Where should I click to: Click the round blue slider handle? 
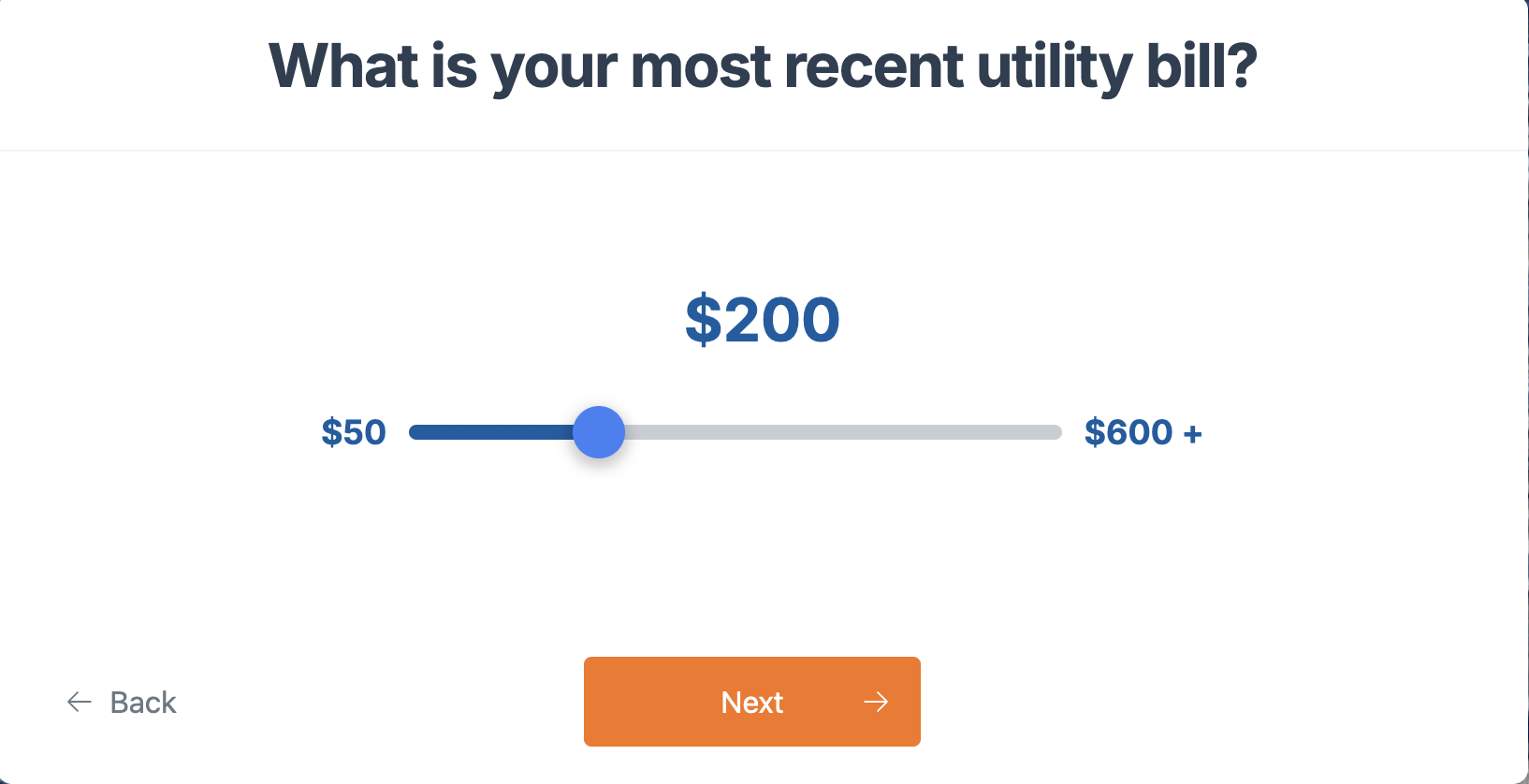(x=599, y=432)
